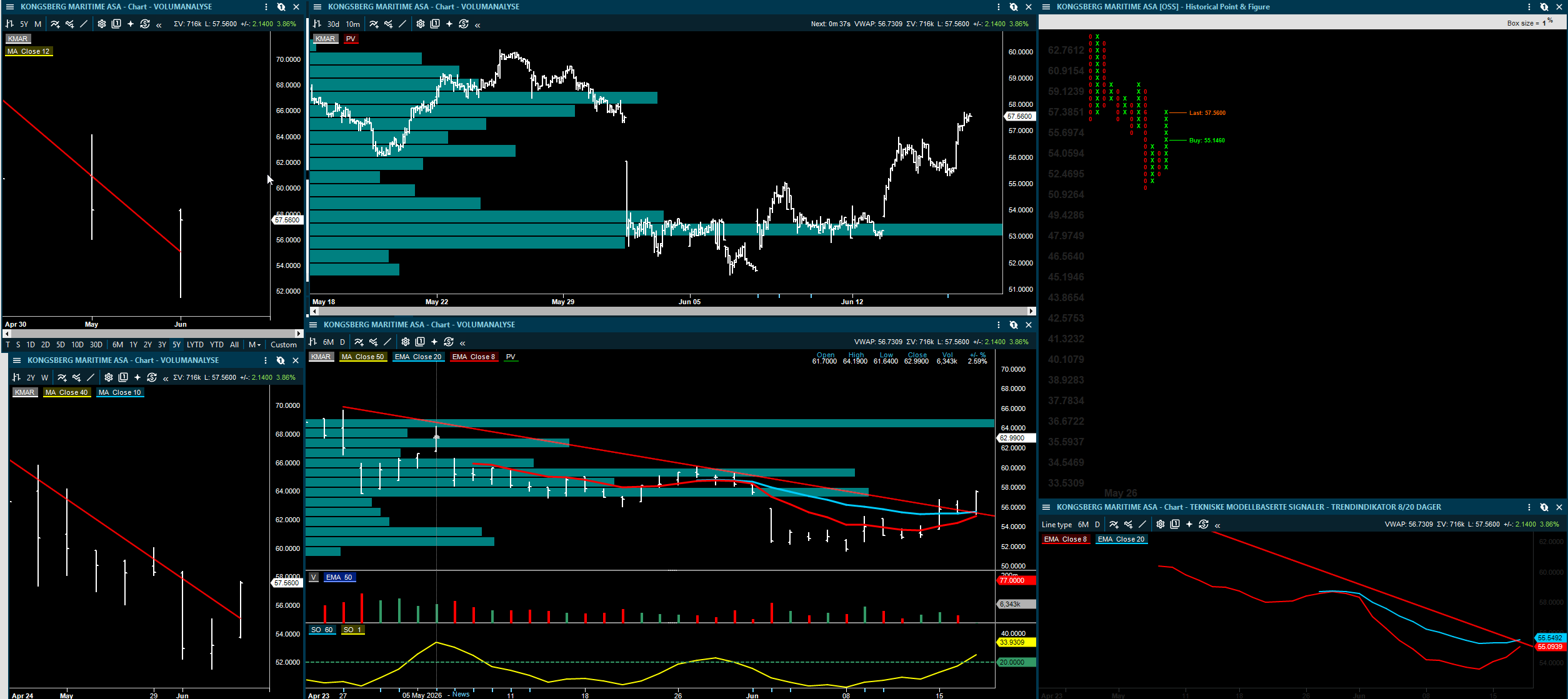Add indicator in the 5Y monthly chart toolbar

[x=55, y=24]
